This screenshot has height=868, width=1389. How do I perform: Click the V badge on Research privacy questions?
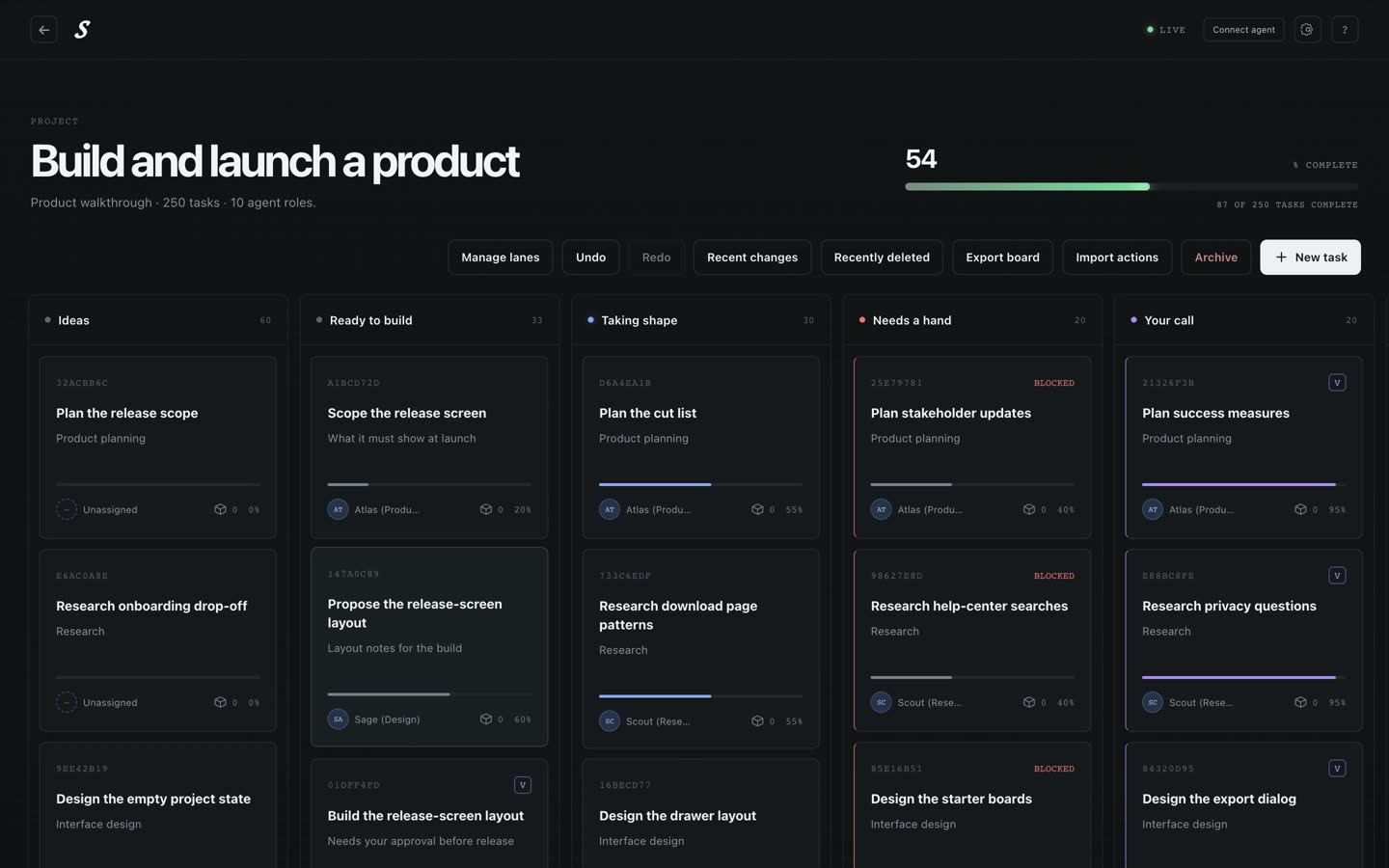tap(1337, 576)
